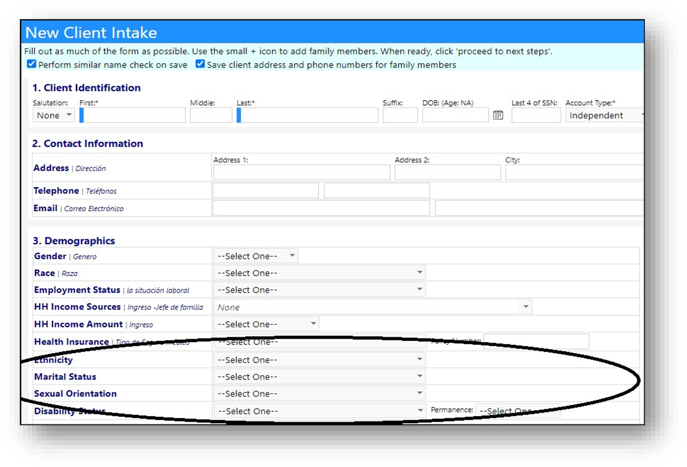
Task: Click the 1. Client Identification heading
Action: pos(86,88)
